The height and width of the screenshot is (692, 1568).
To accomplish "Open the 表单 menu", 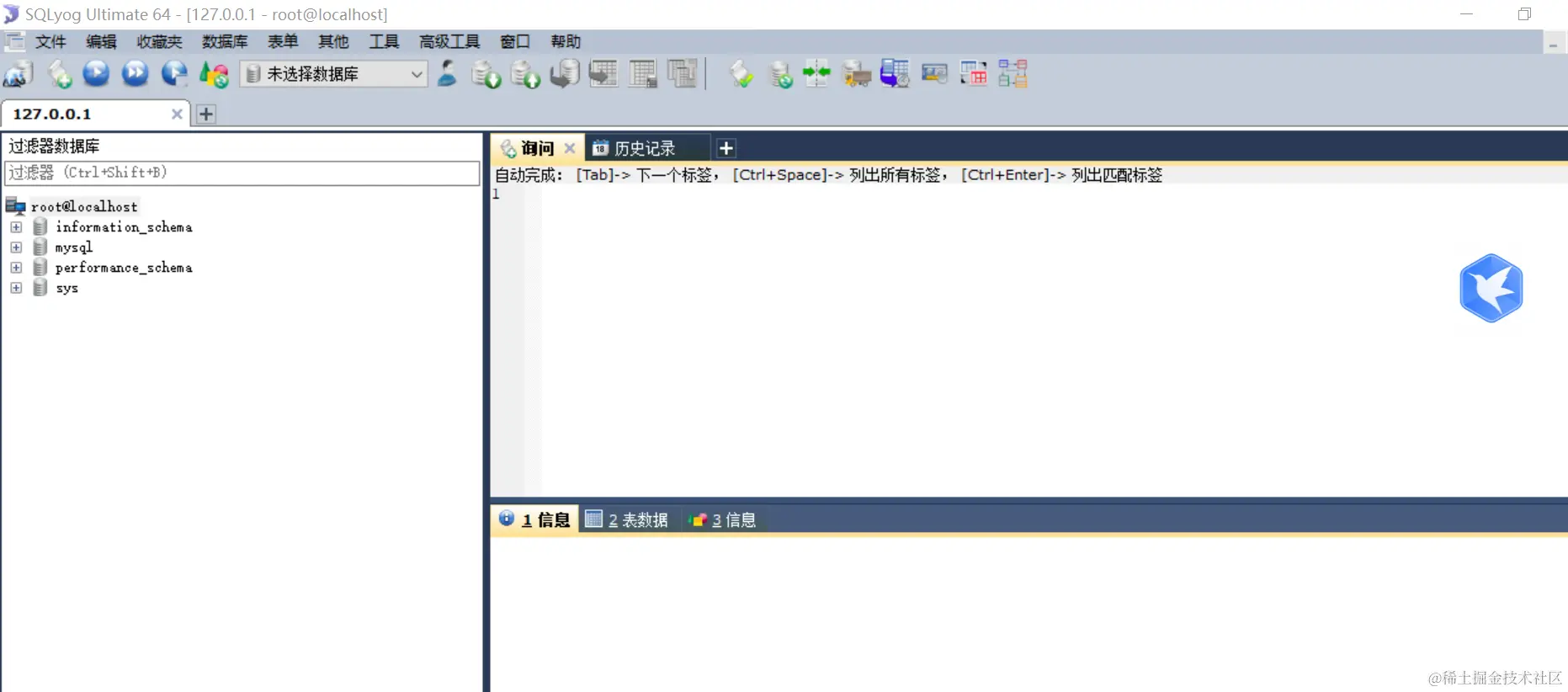I will (x=283, y=41).
